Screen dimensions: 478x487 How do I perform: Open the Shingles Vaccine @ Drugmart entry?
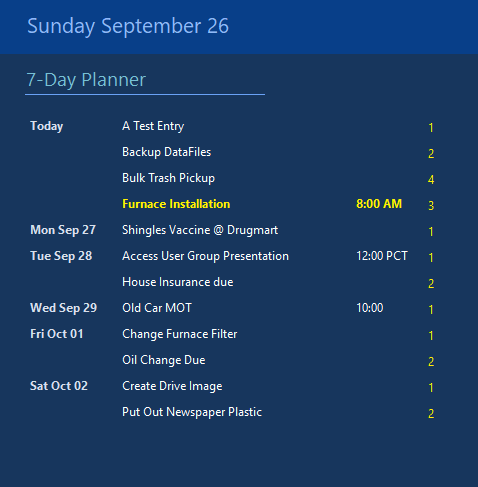click(200, 230)
